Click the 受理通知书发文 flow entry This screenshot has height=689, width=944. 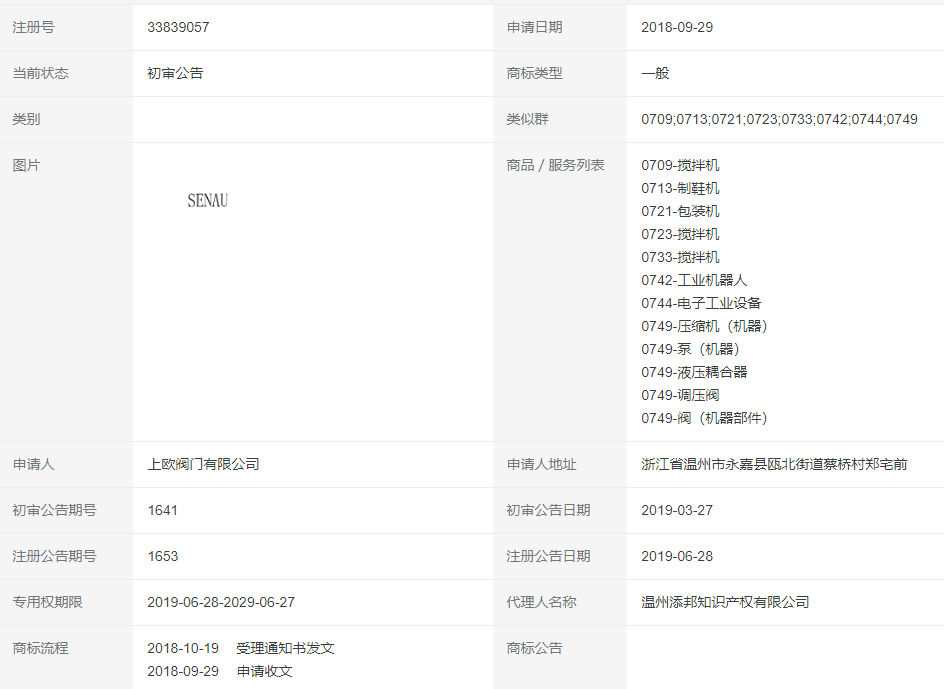(285, 648)
